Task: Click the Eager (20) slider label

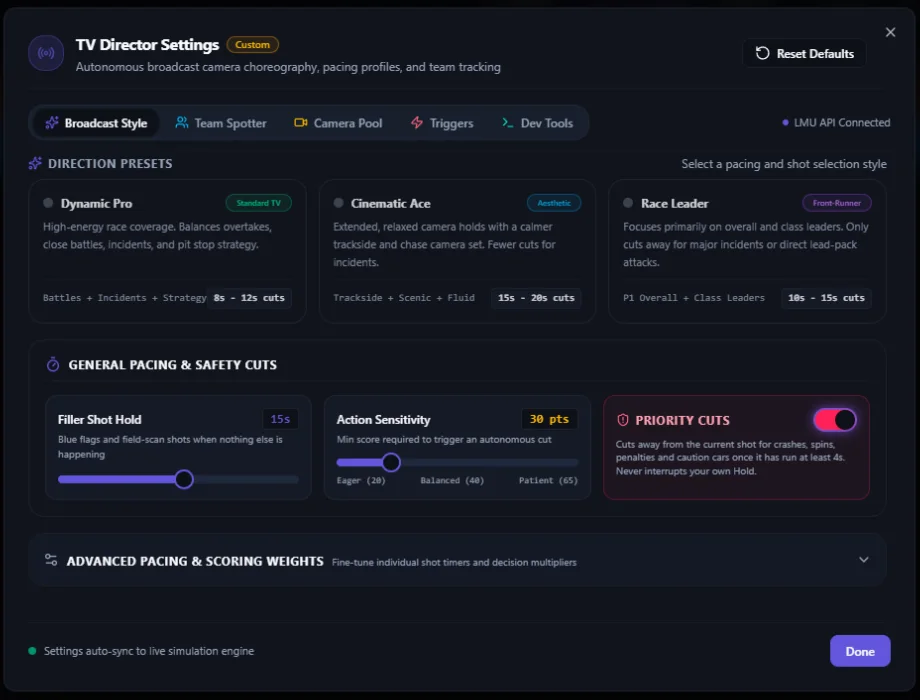Action: 361,480
